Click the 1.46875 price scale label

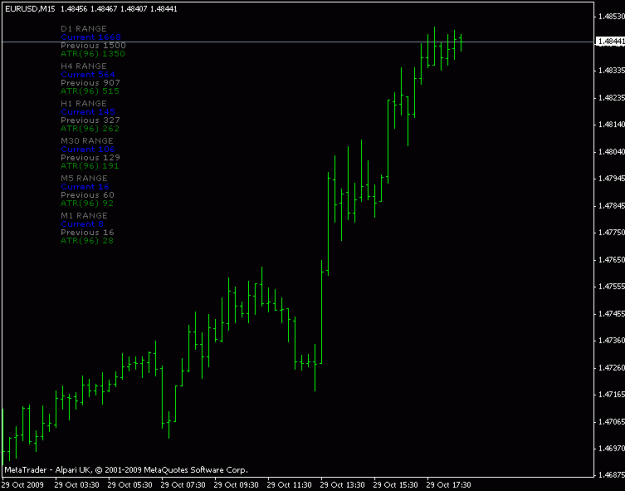[611, 476]
